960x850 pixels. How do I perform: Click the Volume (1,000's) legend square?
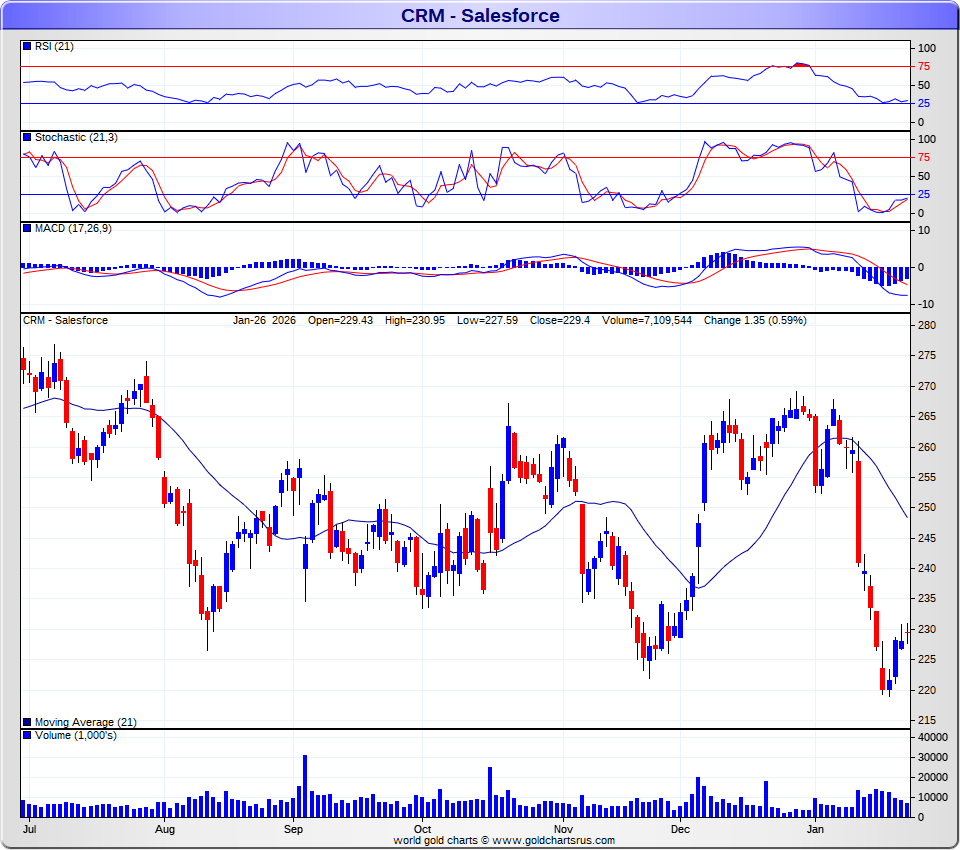click(x=27, y=735)
